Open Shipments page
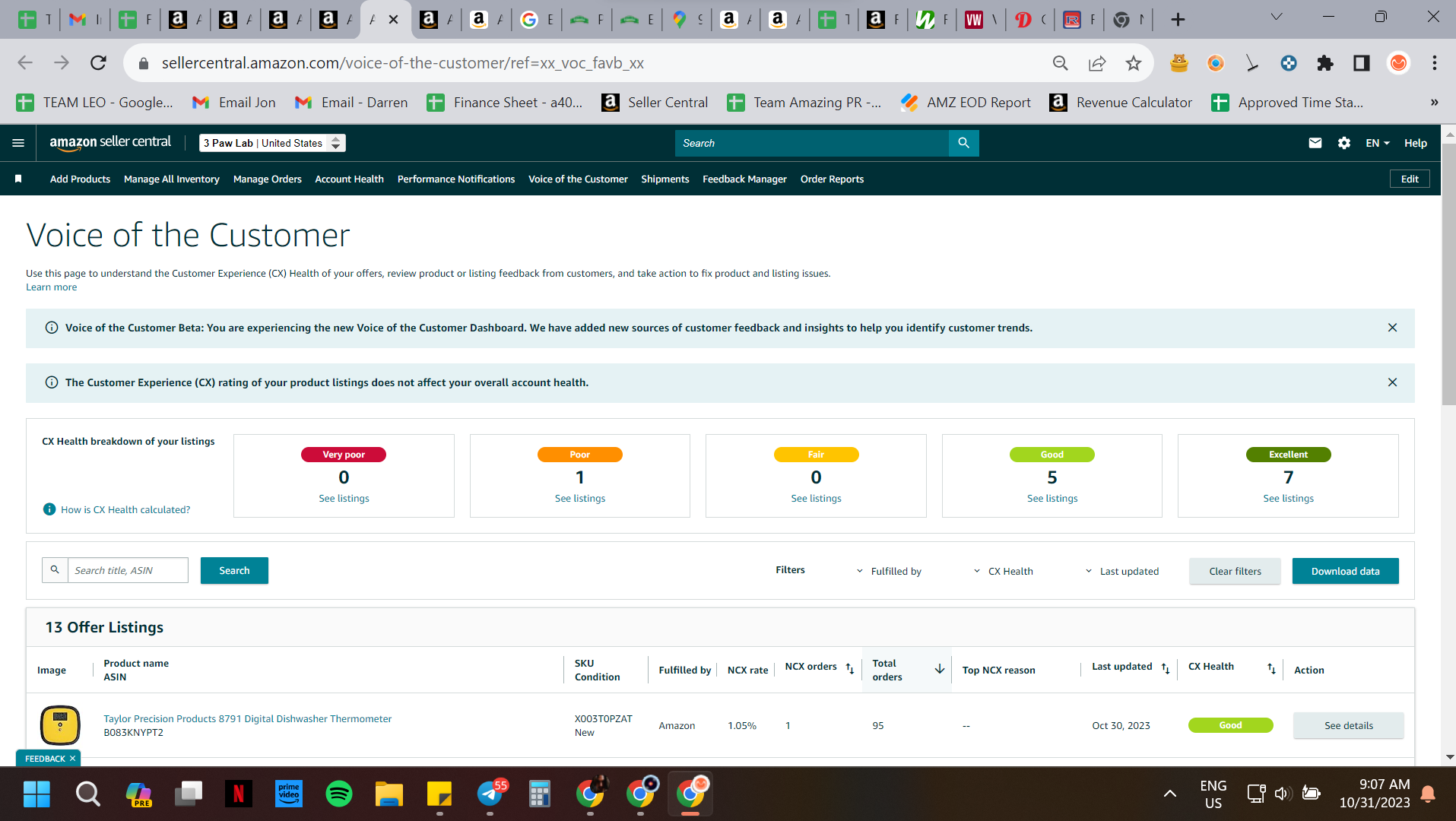The image size is (1456, 821). click(665, 179)
